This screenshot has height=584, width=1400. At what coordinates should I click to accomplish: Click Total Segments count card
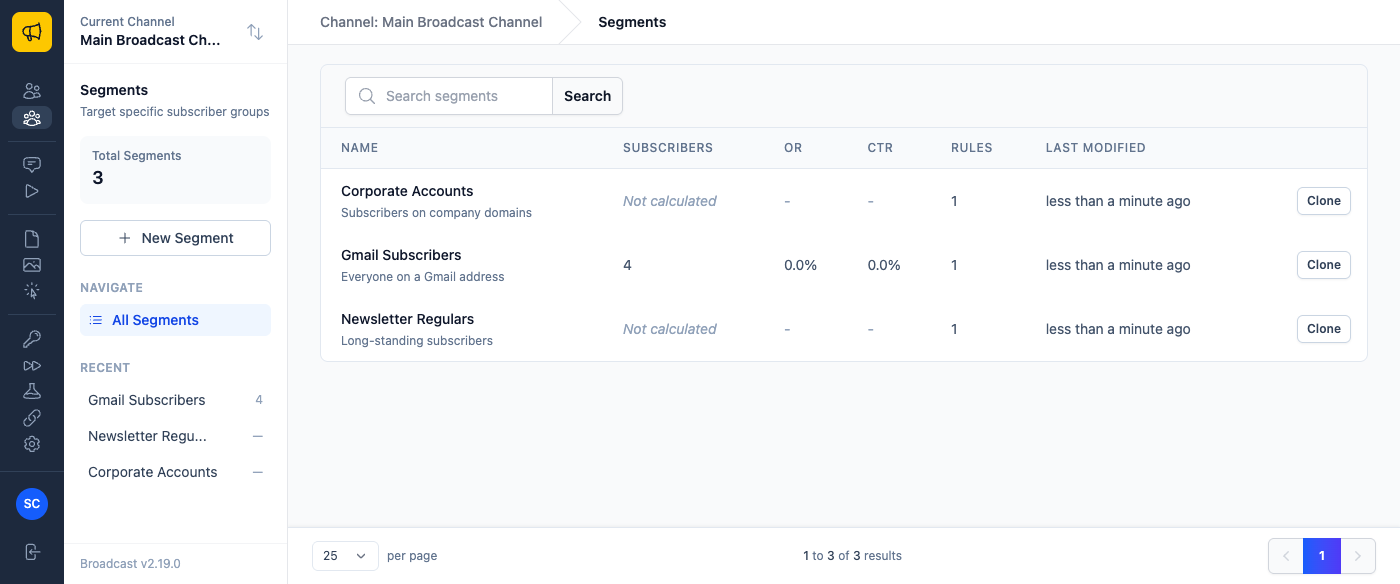[x=175, y=170]
